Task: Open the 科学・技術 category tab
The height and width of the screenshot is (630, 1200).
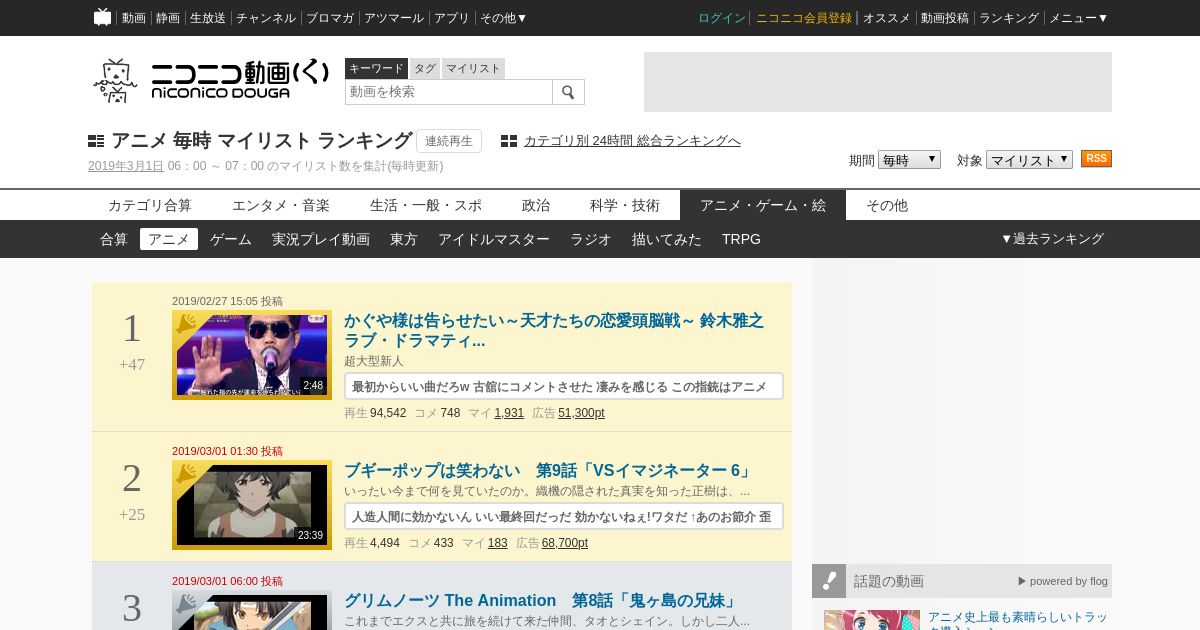Action: [x=625, y=205]
